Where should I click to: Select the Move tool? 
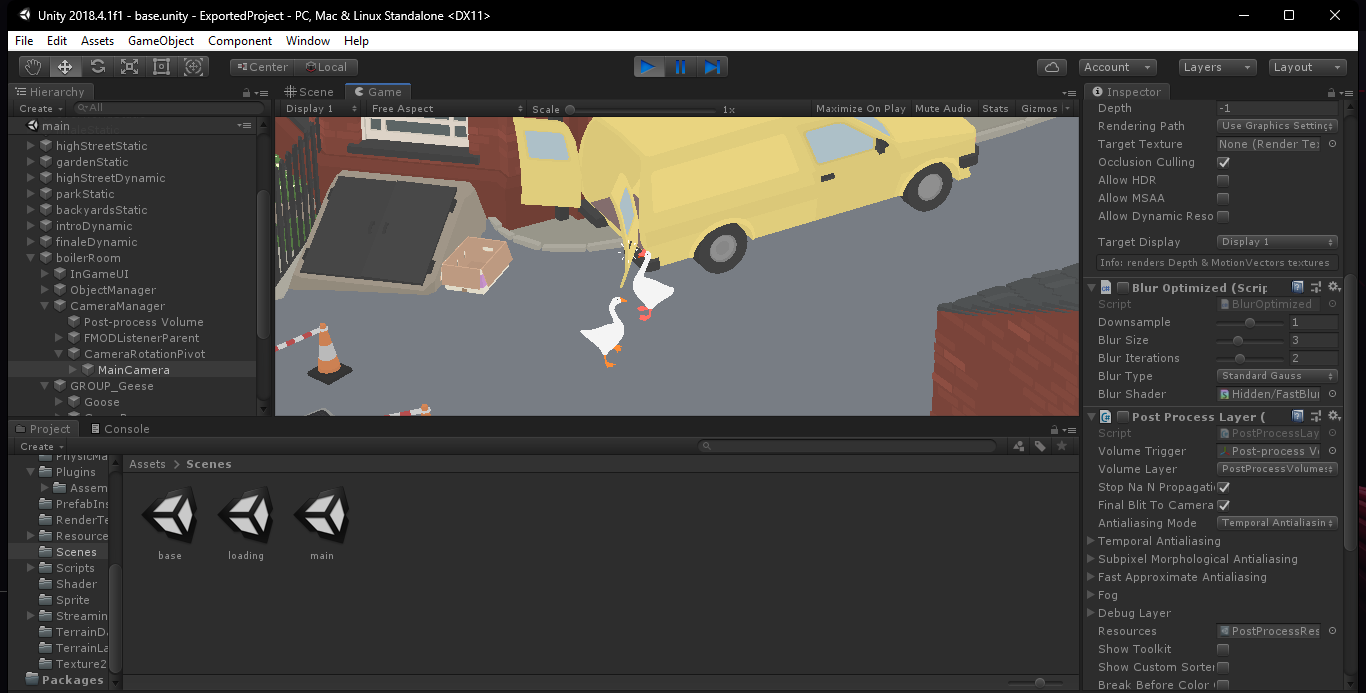(x=65, y=67)
